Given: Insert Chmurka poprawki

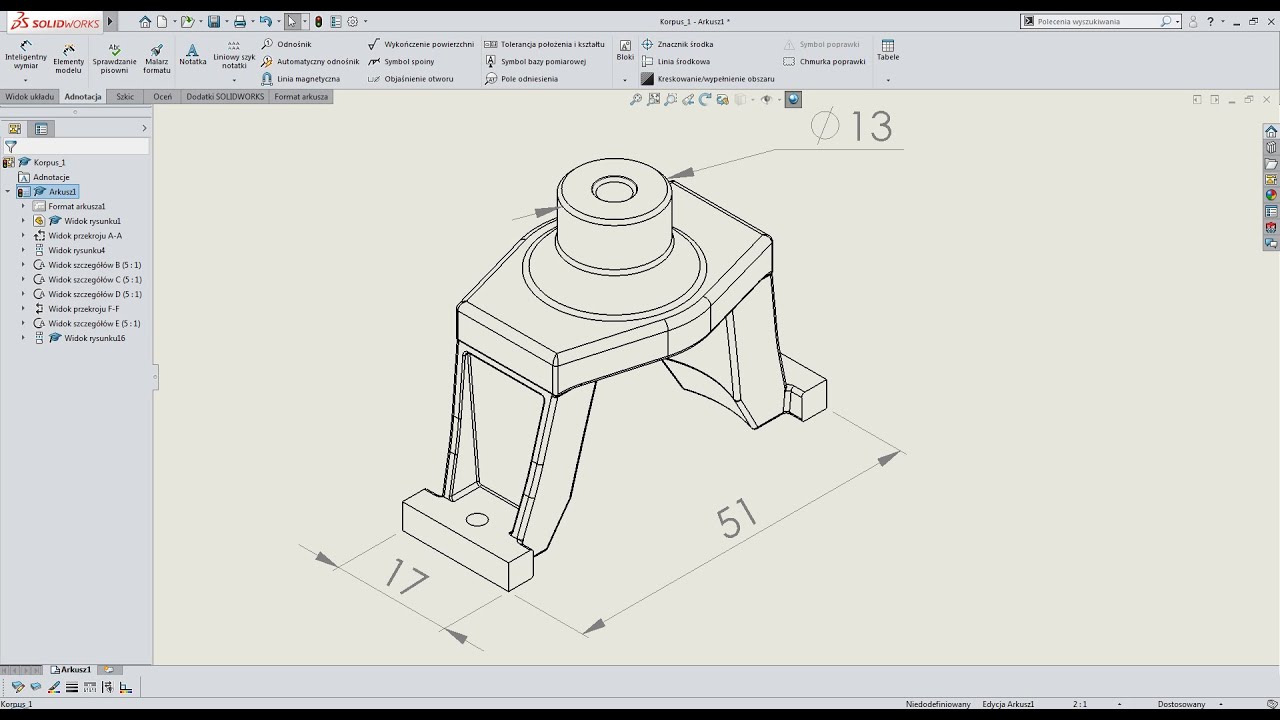Looking at the screenshot, I should click(825, 61).
